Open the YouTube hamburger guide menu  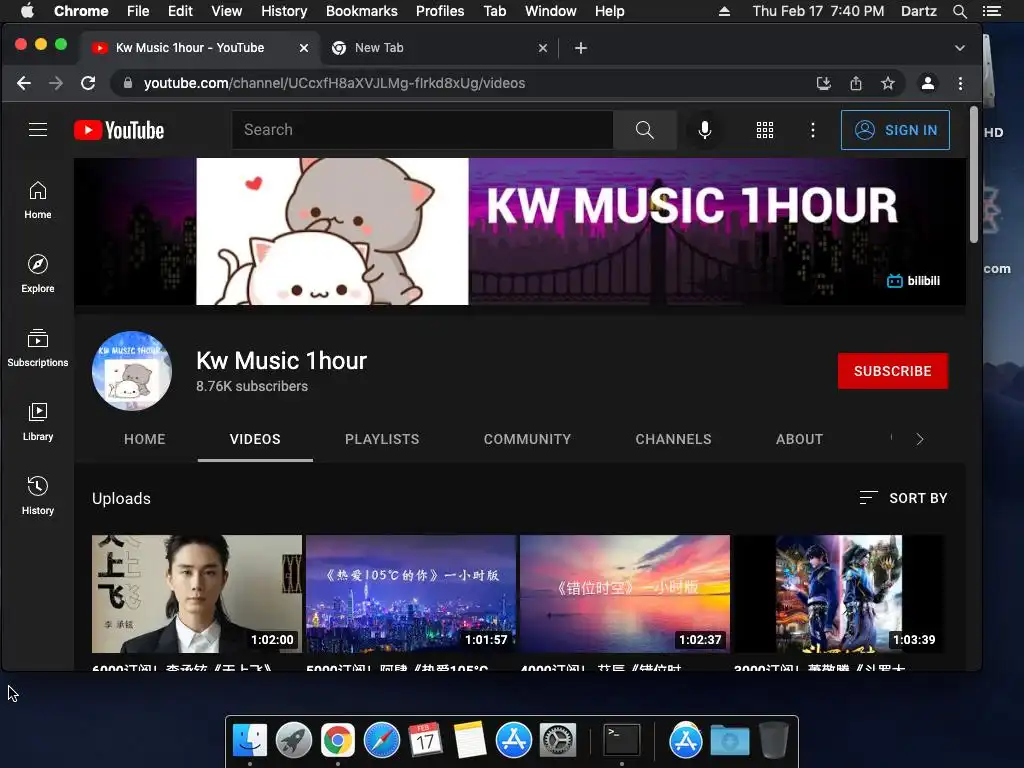click(38, 130)
